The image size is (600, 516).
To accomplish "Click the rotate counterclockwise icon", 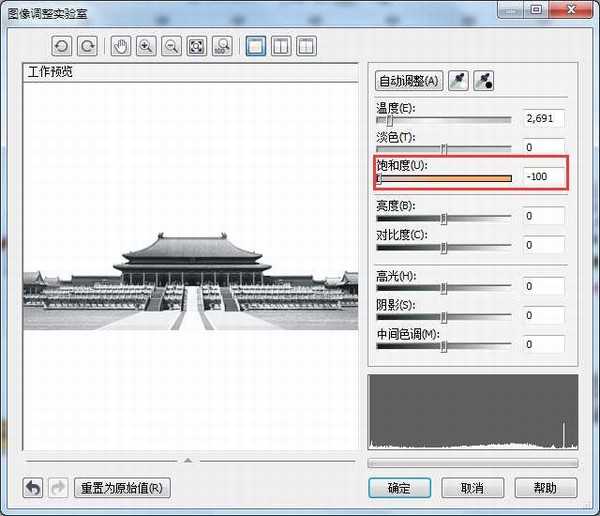I will pyautogui.click(x=63, y=46).
